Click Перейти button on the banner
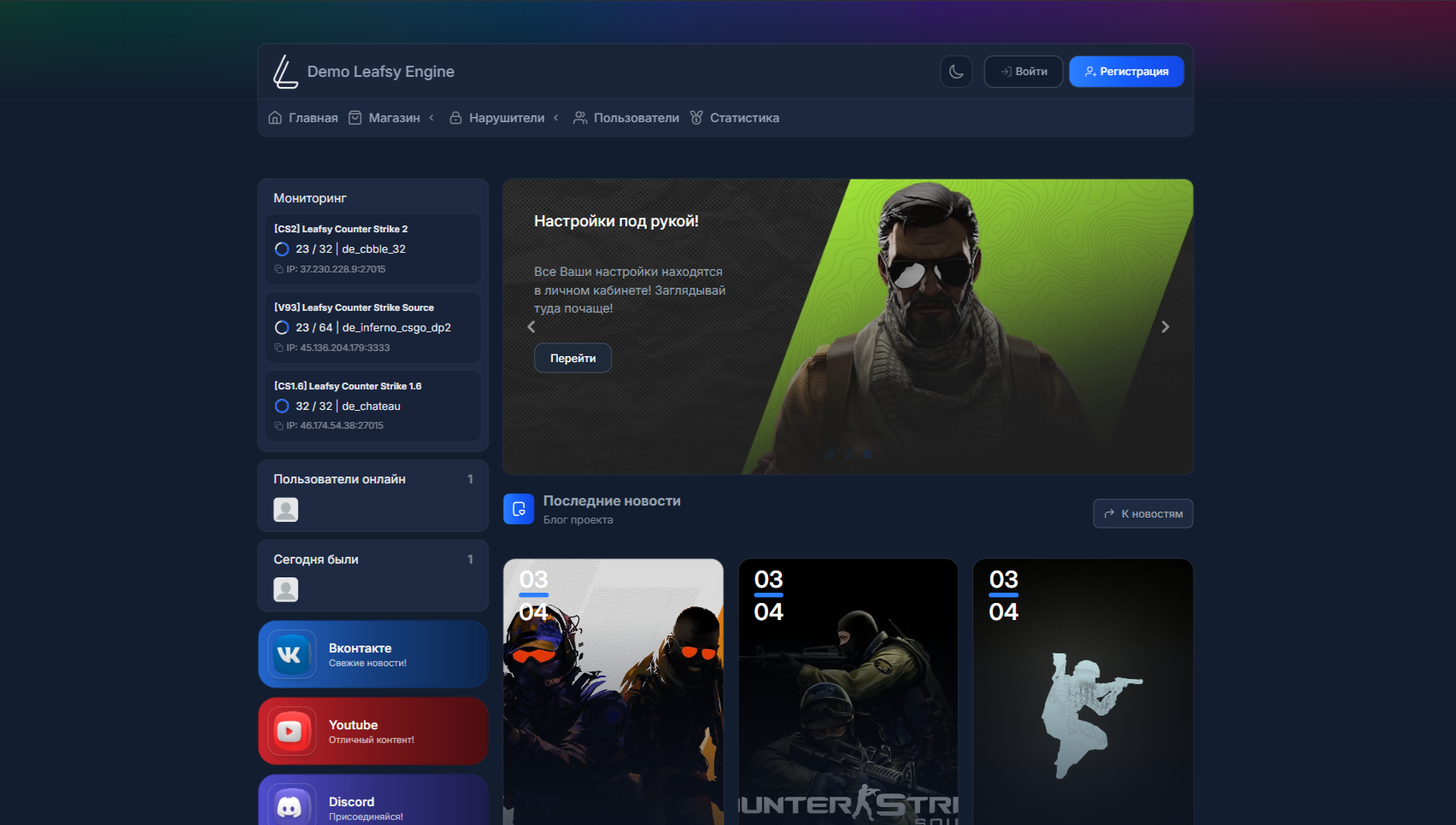 572,359
